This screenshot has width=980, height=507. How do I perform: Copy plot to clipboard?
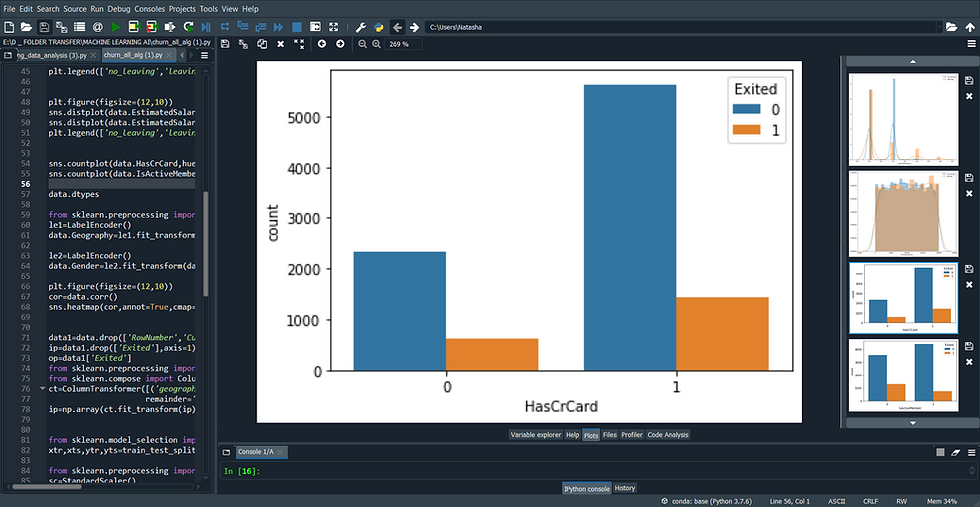pyautogui.click(x=262, y=44)
